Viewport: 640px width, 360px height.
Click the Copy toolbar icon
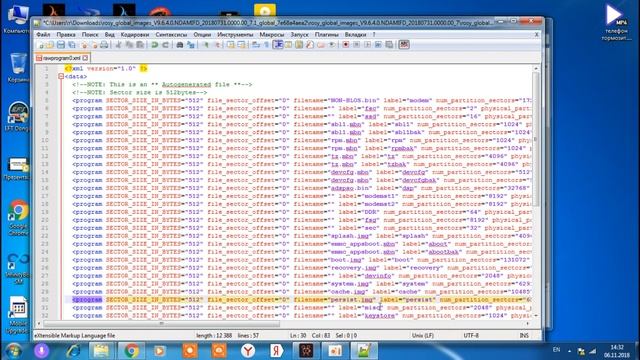[129, 45]
